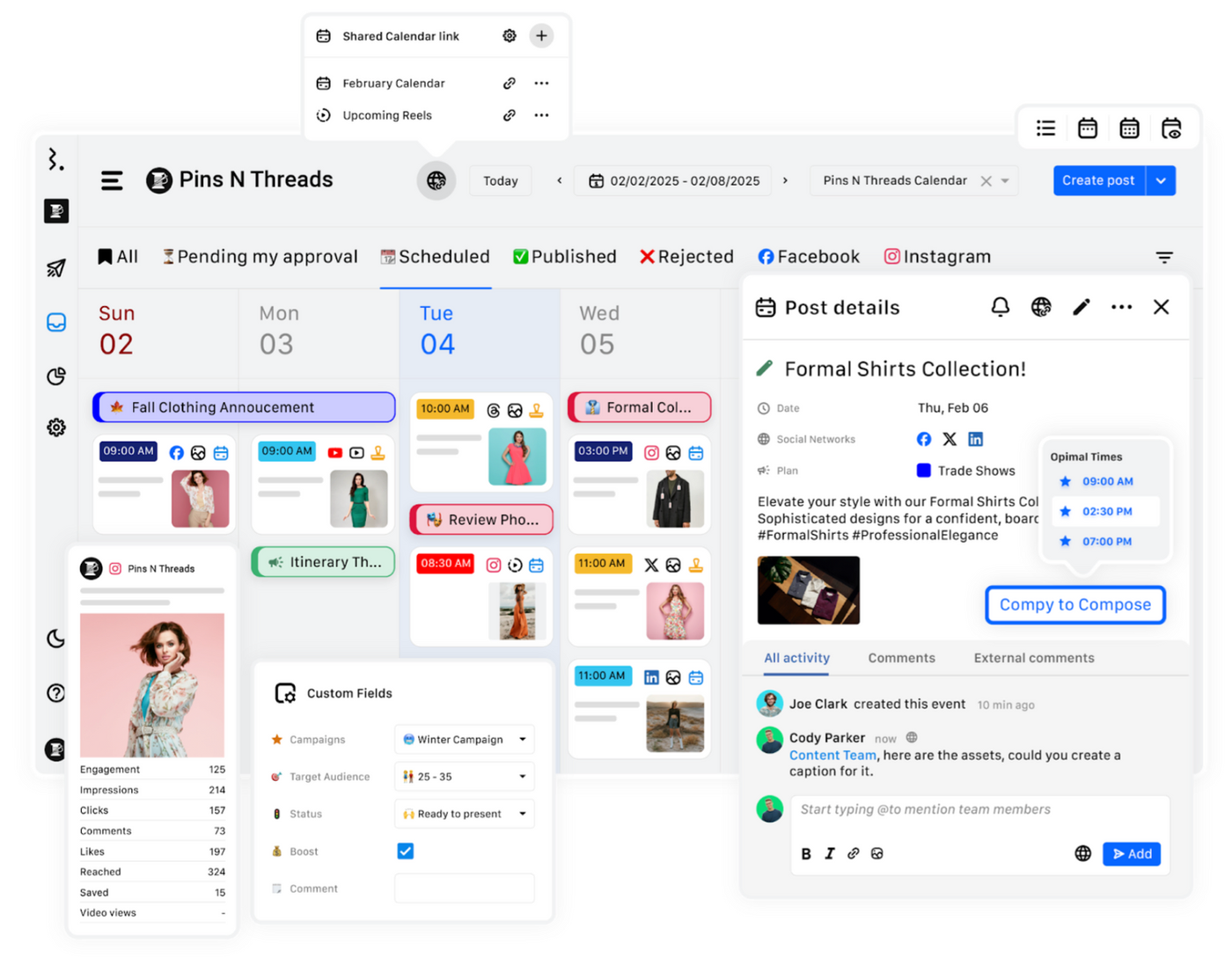The height and width of the screenshot is (979, 1232).
Task: Uncheck the Boost checkbox
Action: (x=406, y=851)
